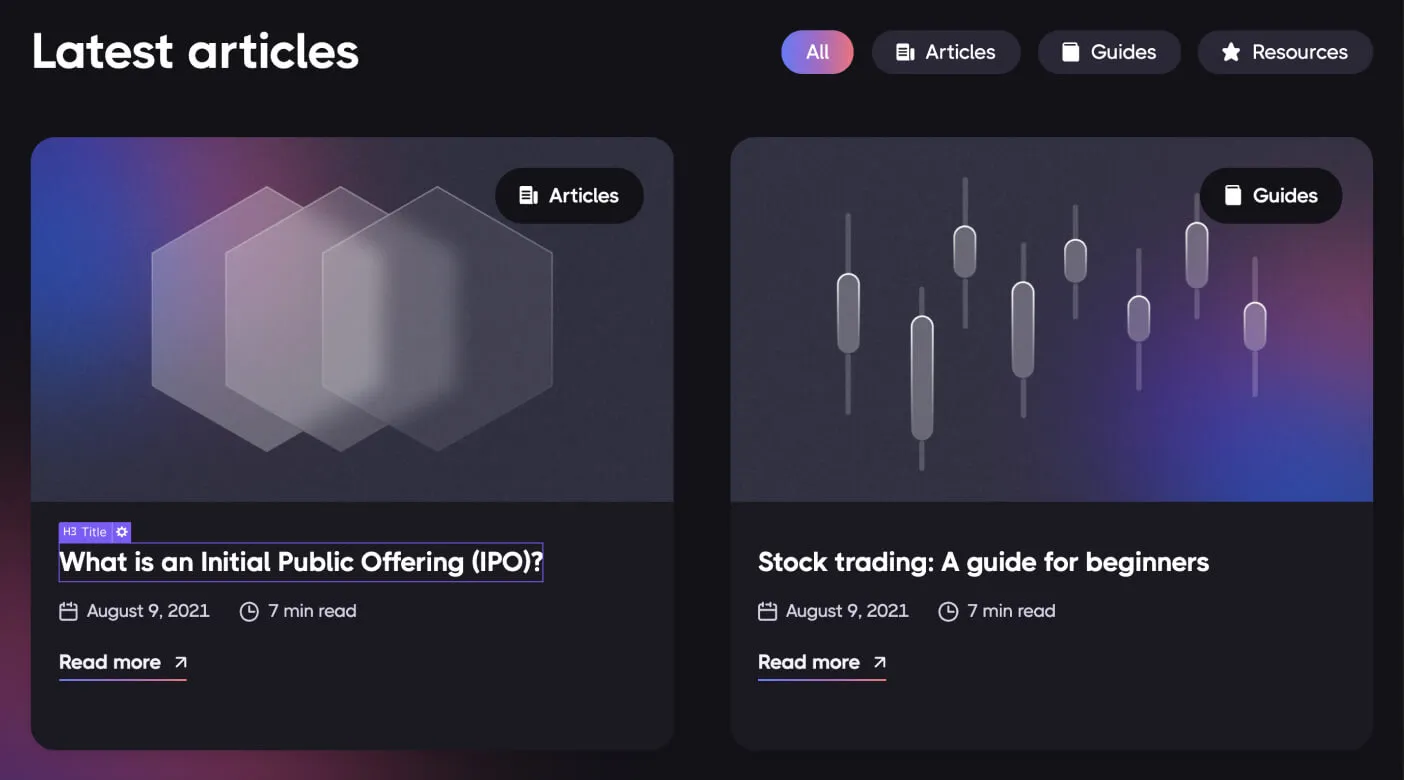1404x780 pixels.
Task: Click Read more on the stock trading card
Action: (x=808, y=661)
